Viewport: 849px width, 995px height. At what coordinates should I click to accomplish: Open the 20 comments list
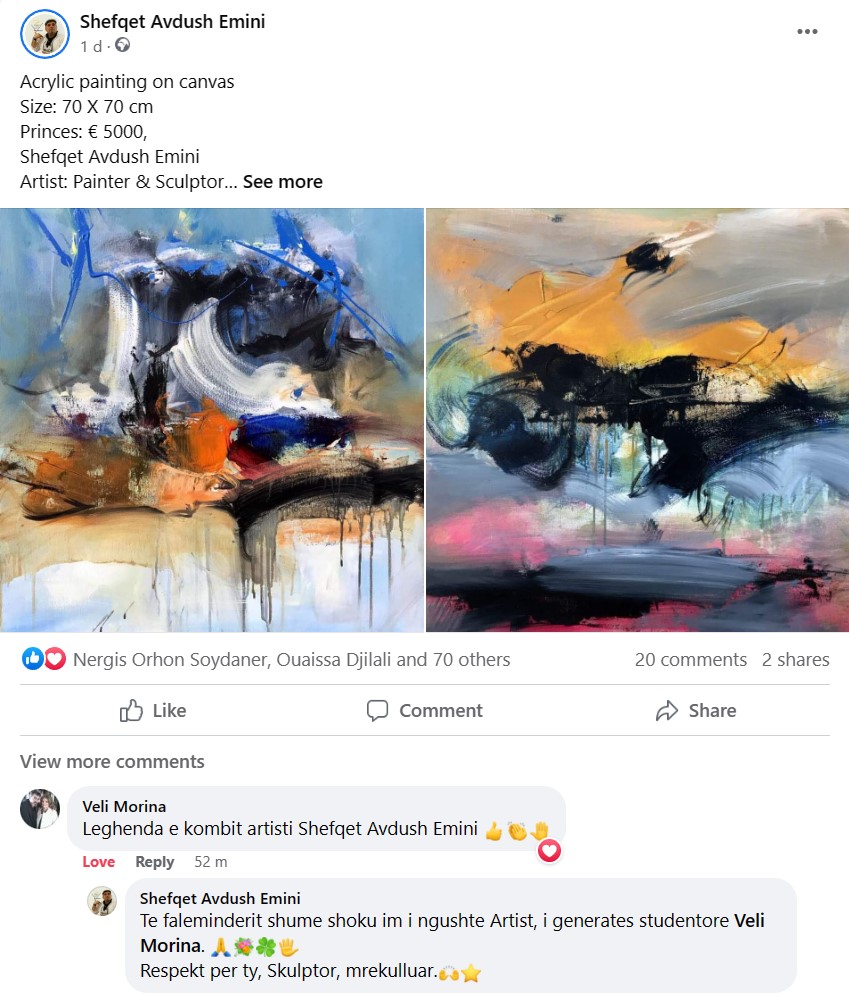[x=690, y=660]
